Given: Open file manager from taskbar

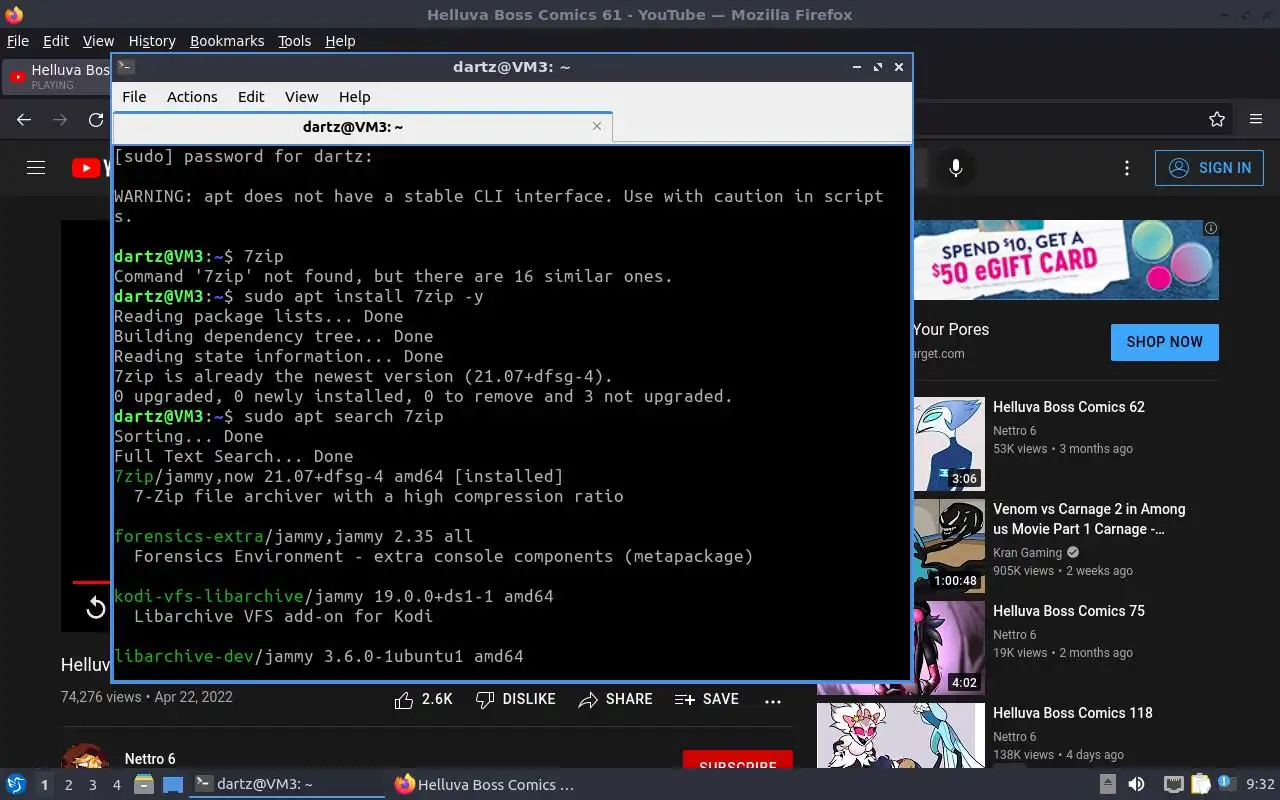Looking at the screenshot, I should point(144,785).
